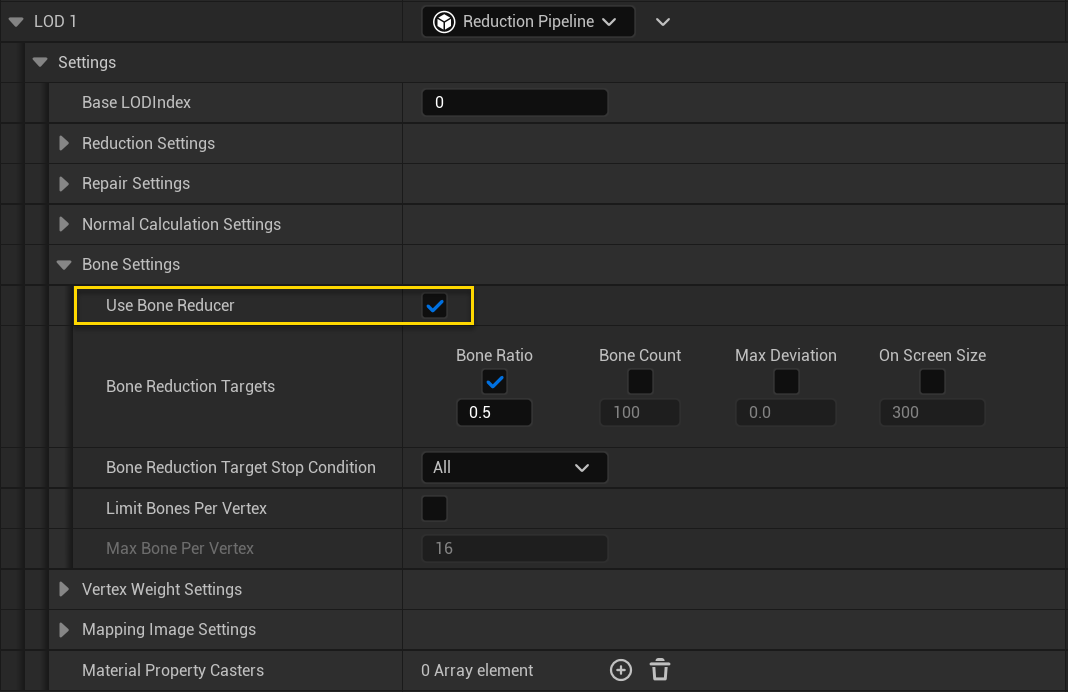Disable Use Bone Reducer
Image resolution: width=1068 pixels, height=692 pixels.
[434, 306]
